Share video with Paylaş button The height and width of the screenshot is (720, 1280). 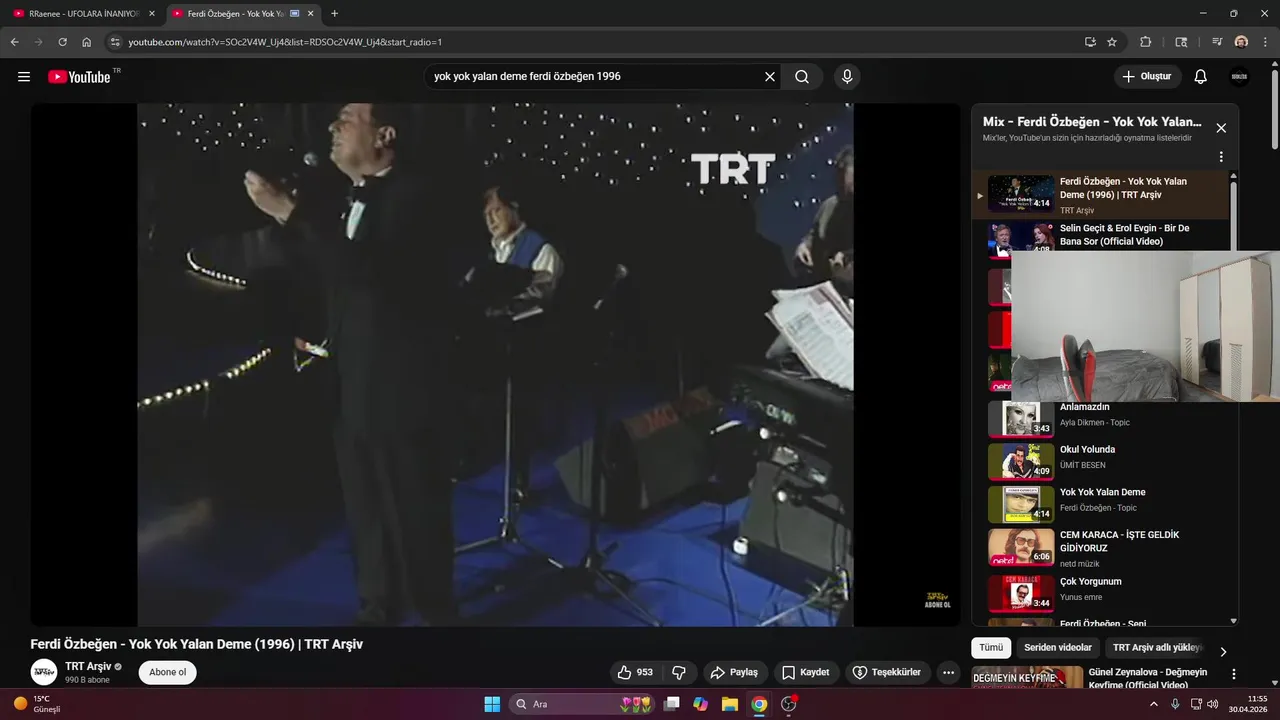(736, 672)
